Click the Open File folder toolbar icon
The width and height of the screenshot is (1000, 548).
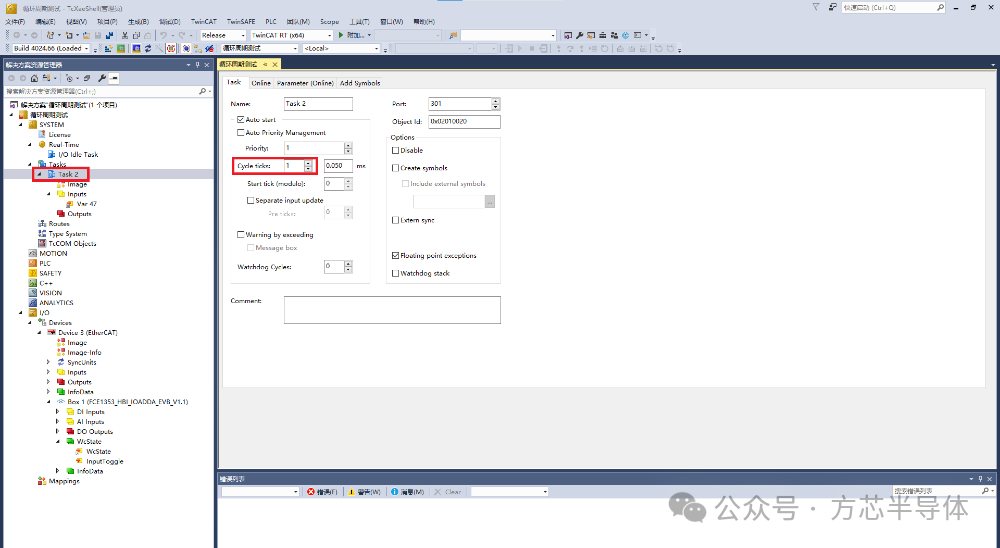(86, 35)
